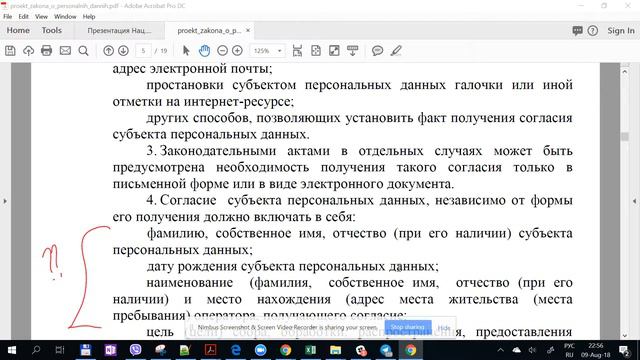The height and width of the screenshot is (360, 640).
Task: Click the vertical scrollbar thumb
Action: [624, 136]
